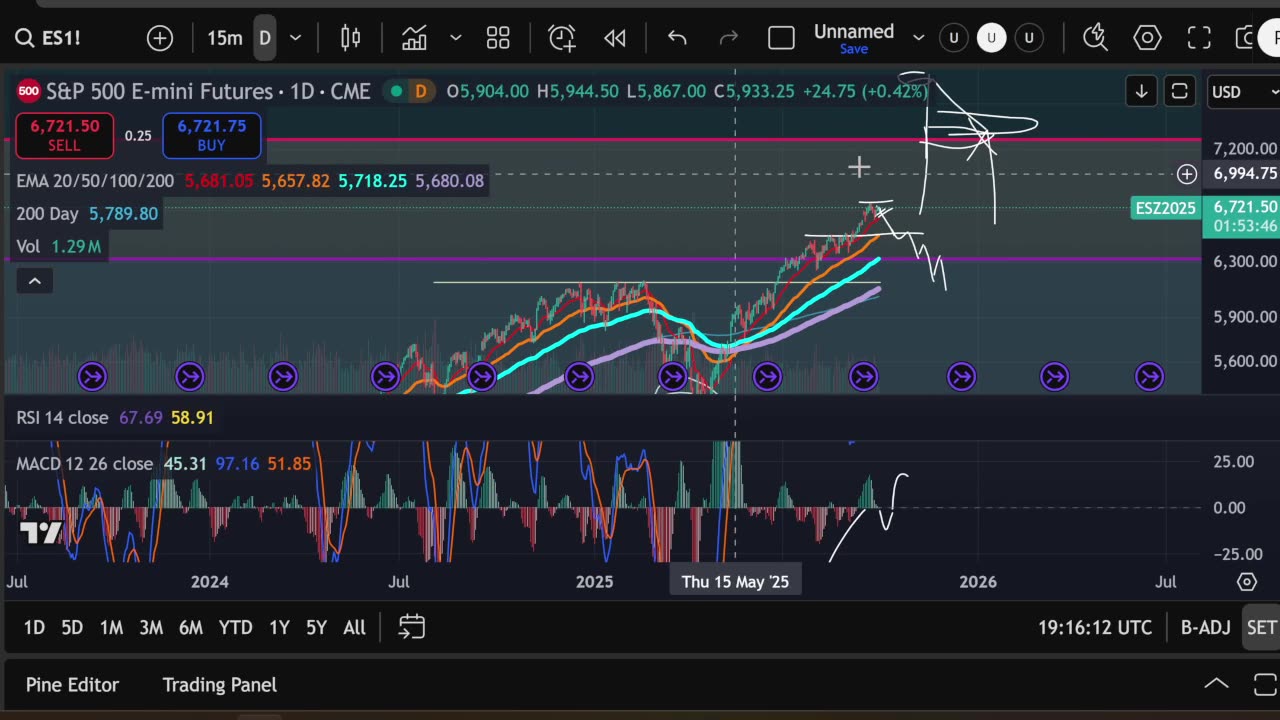Click the Unnamed layout name
This screenshot has height=720, width=1280.
click(x=854, y=31)
